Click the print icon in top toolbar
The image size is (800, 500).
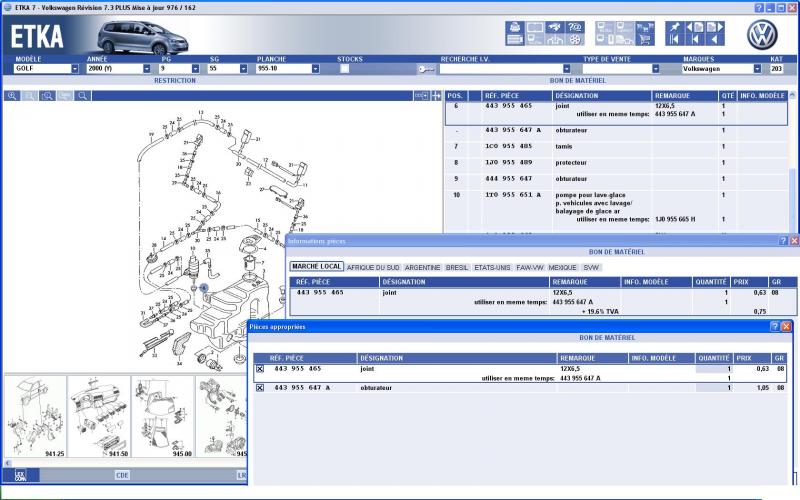click(x=515, y=27)
